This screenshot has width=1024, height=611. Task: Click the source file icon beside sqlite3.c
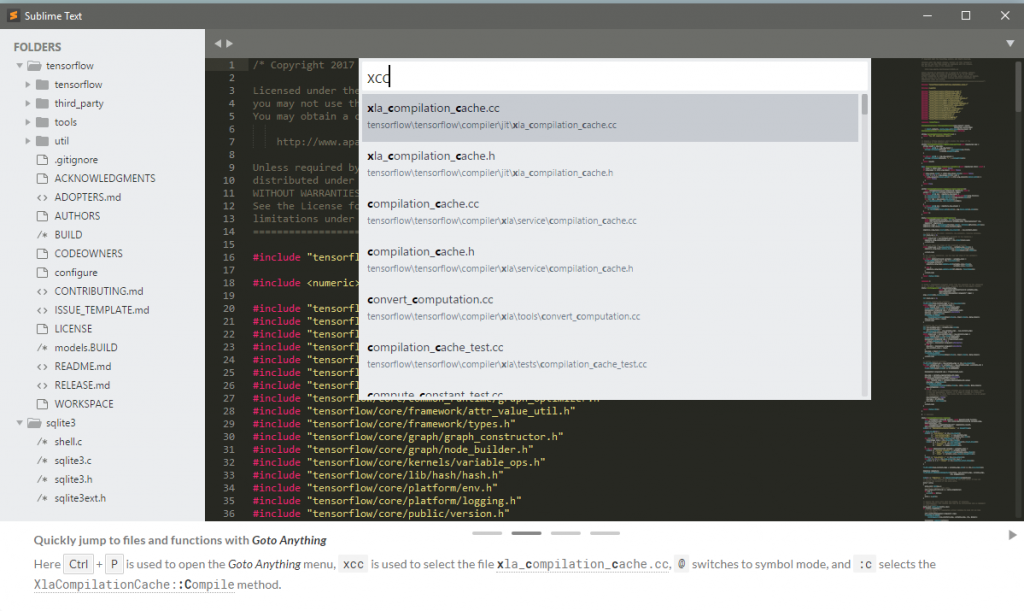[42, 461]
